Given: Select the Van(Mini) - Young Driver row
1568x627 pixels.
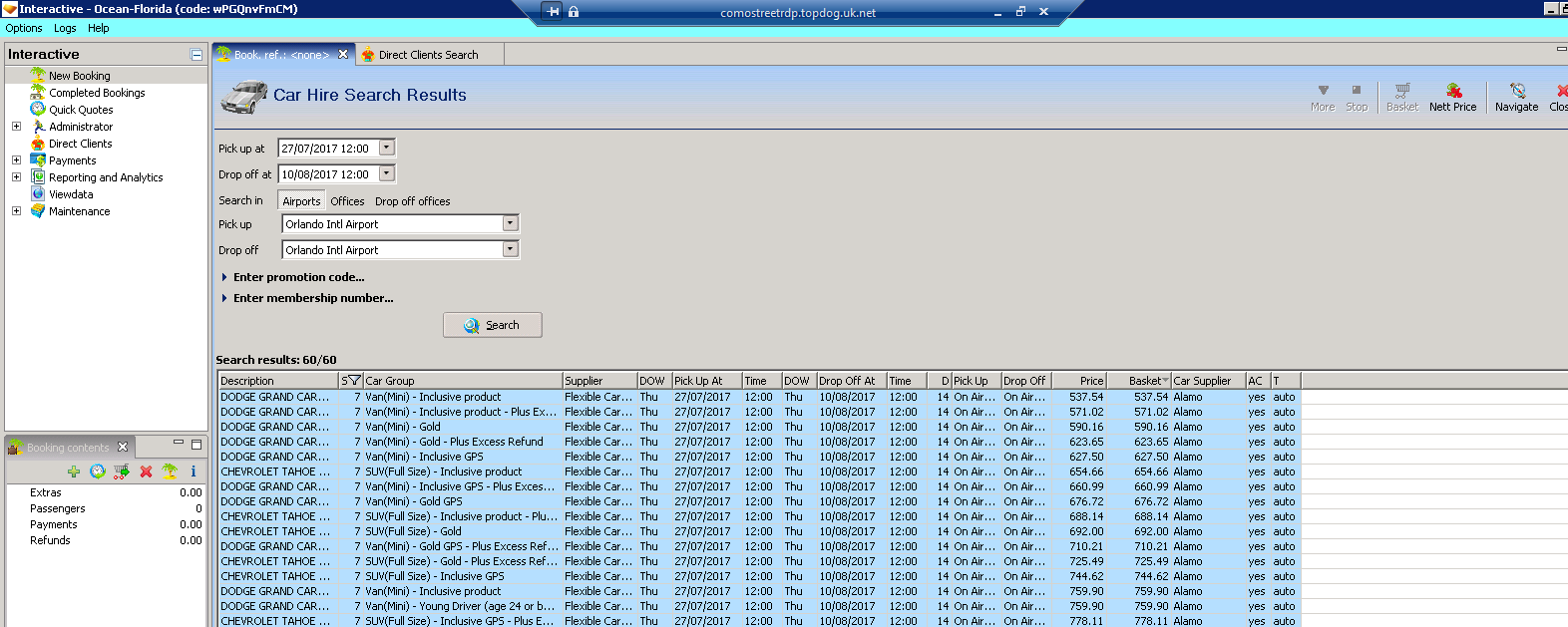Looking at the screenshot, I should [758, 606].
